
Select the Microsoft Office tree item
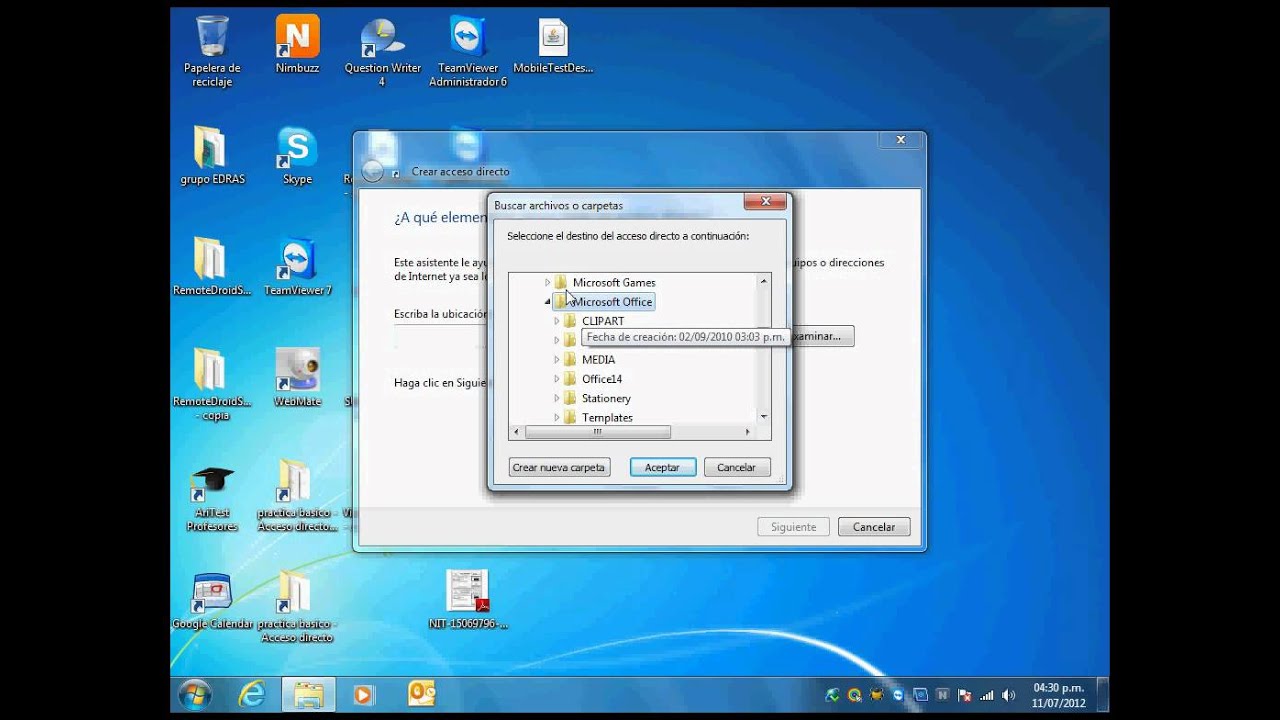(x=603, y=302)
